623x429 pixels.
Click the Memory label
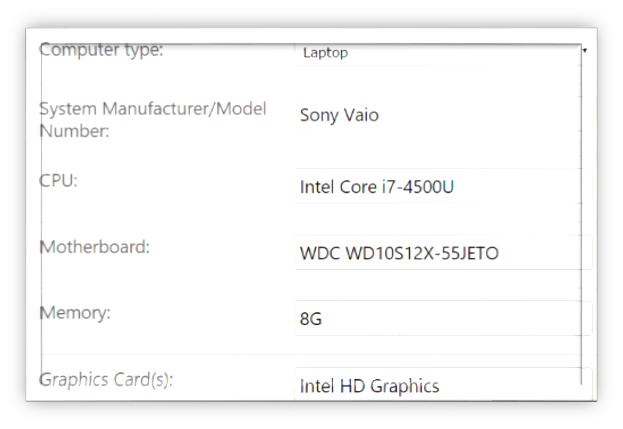75,313
